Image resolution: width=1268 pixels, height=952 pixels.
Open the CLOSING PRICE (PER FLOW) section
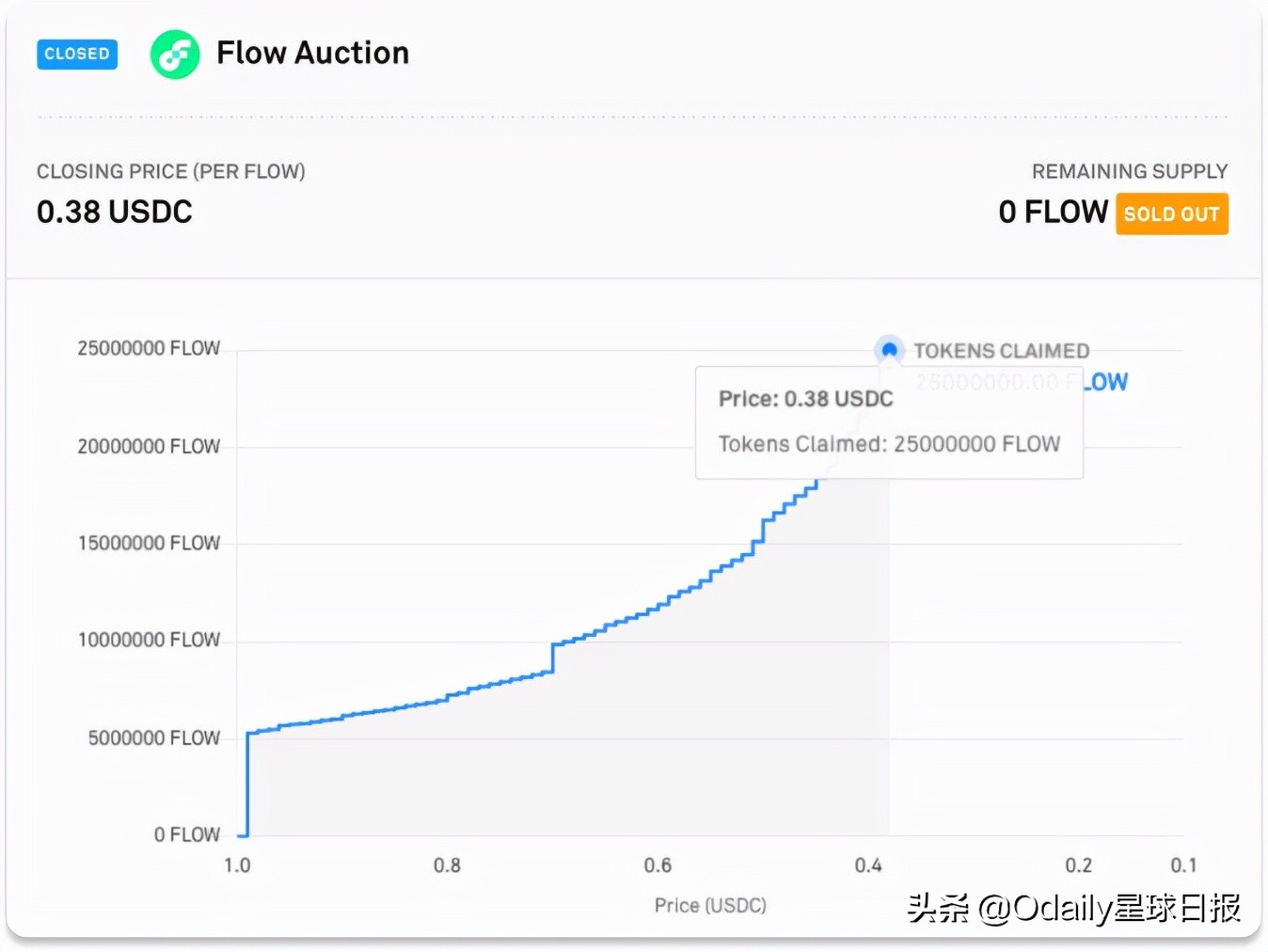[171, 171]
